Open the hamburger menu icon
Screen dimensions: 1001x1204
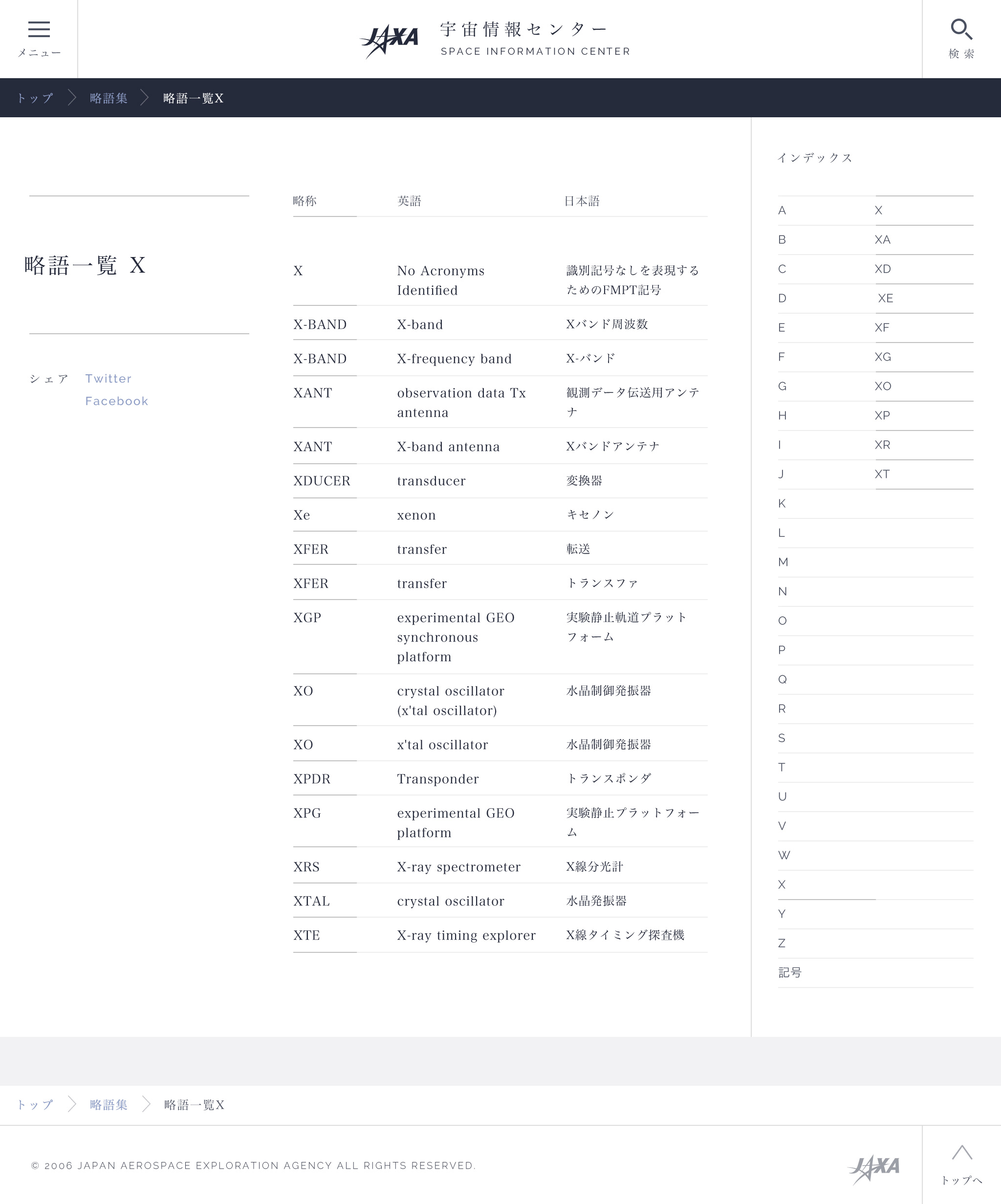[x=39, y=30]
